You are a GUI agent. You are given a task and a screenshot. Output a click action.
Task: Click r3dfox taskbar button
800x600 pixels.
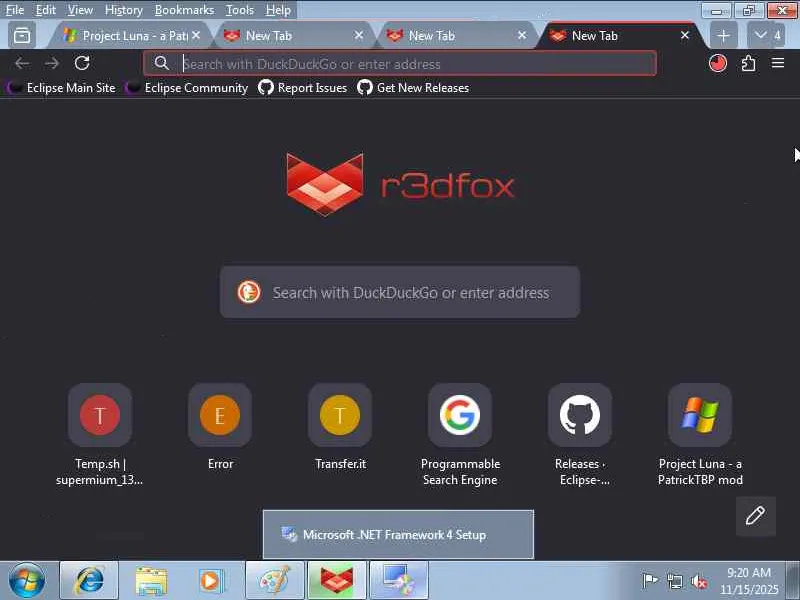tap(337, 581)
